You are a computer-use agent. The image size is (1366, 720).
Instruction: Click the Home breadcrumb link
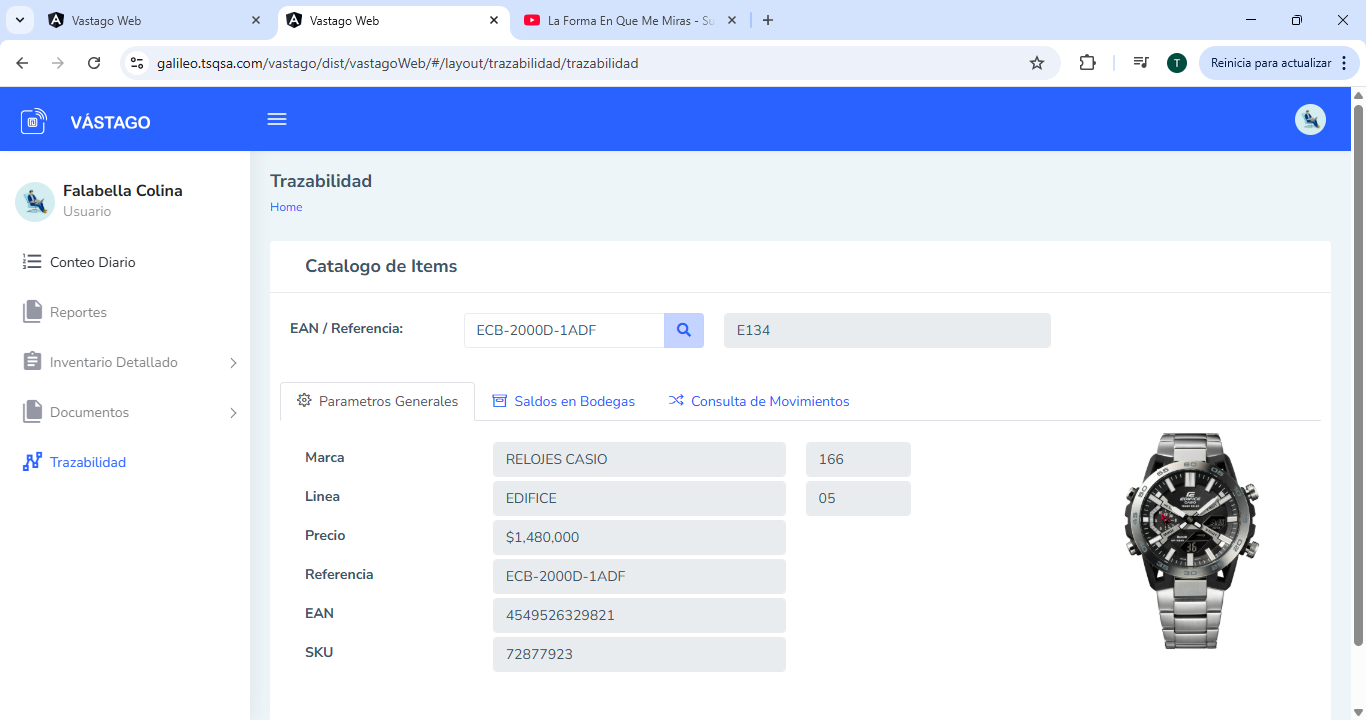(286, 207)
